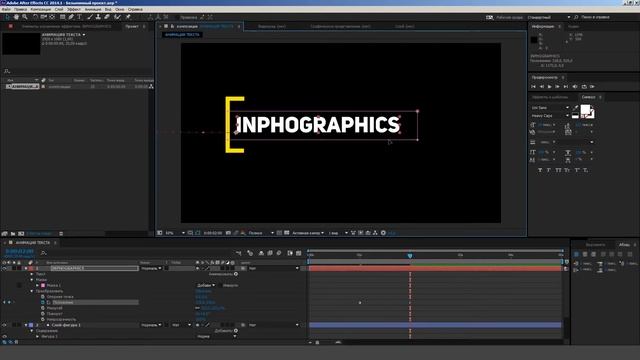This screenshot has height=360, width=640.
Task: Select the Horizontal Type tool
Action: point(80,17)
